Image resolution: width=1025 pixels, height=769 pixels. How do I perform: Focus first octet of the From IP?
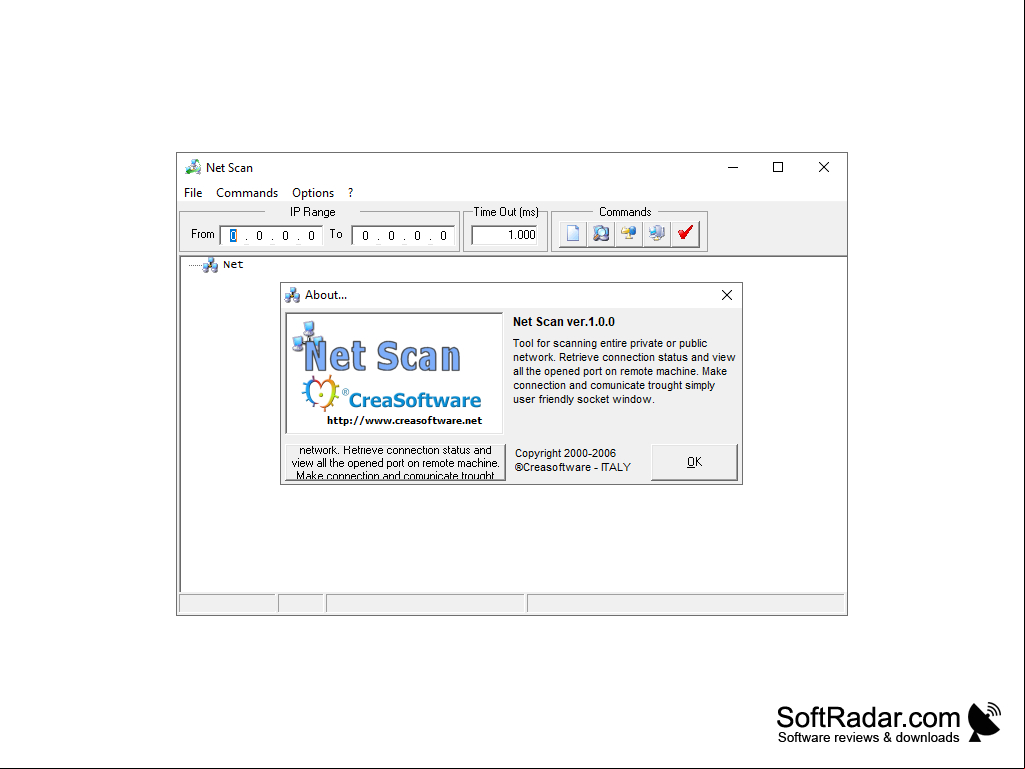[x=233, y=235]
